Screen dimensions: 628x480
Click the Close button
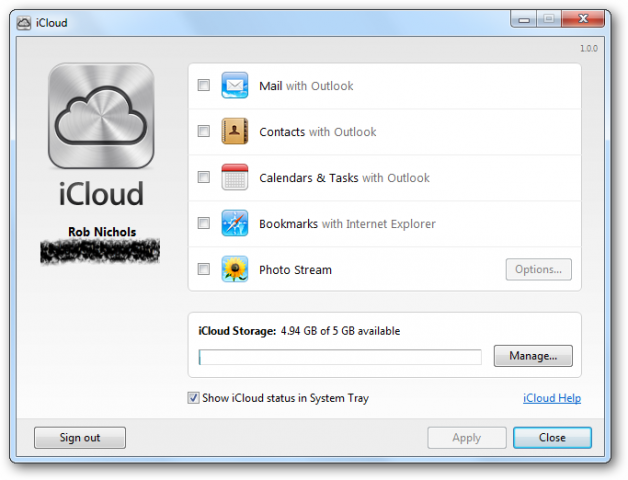tap(552, 438)
